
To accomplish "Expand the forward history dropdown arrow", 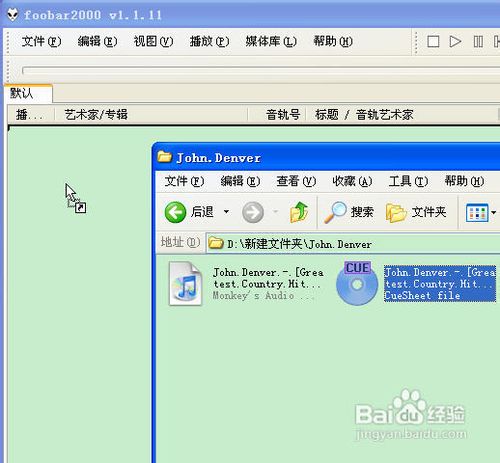I will coord(275,212).
